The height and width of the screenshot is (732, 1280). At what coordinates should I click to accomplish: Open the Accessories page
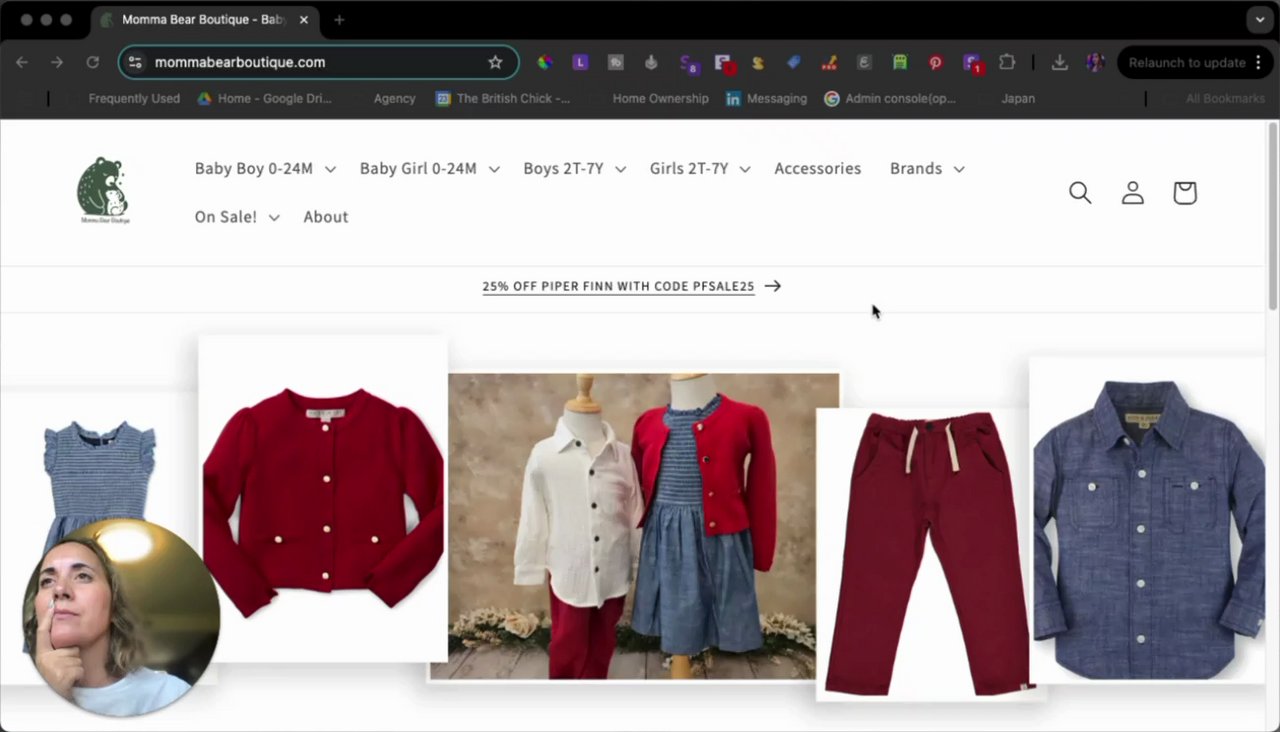(x=818, y=169)
